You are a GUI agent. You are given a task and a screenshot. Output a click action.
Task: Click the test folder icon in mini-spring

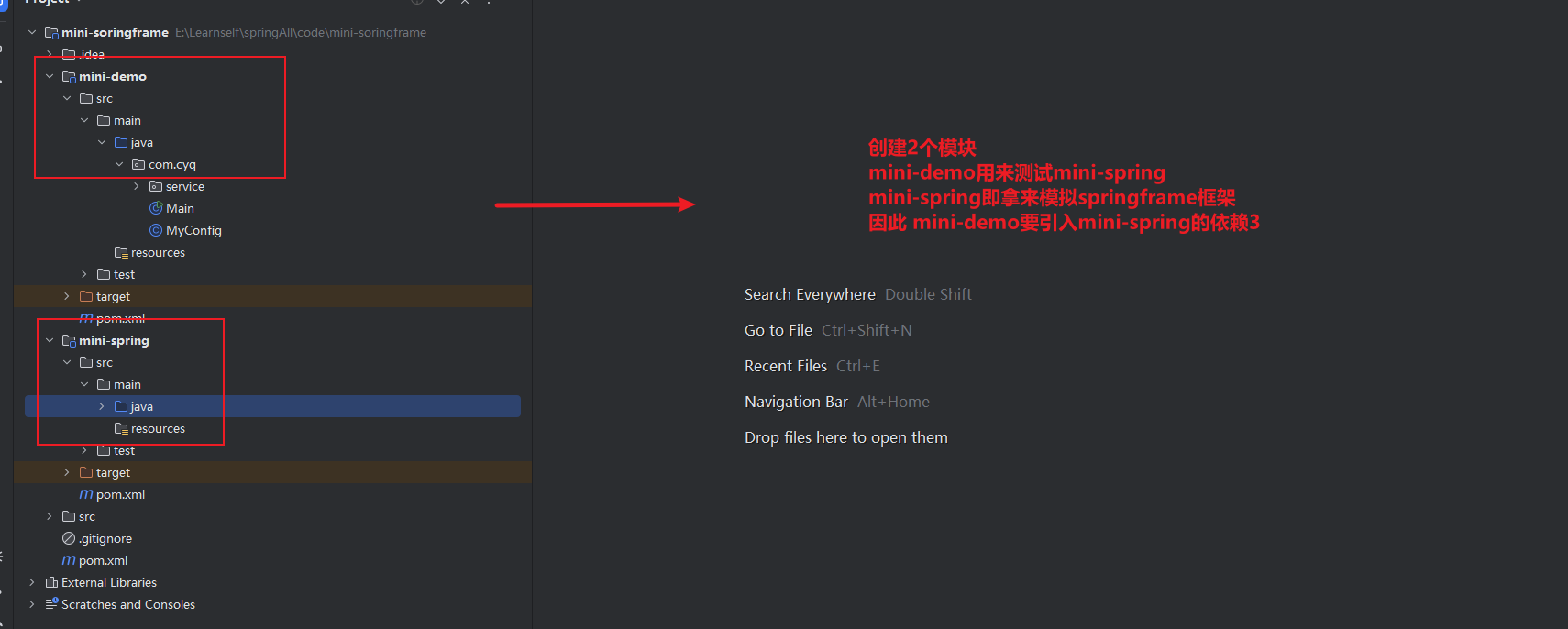(104, 450)
